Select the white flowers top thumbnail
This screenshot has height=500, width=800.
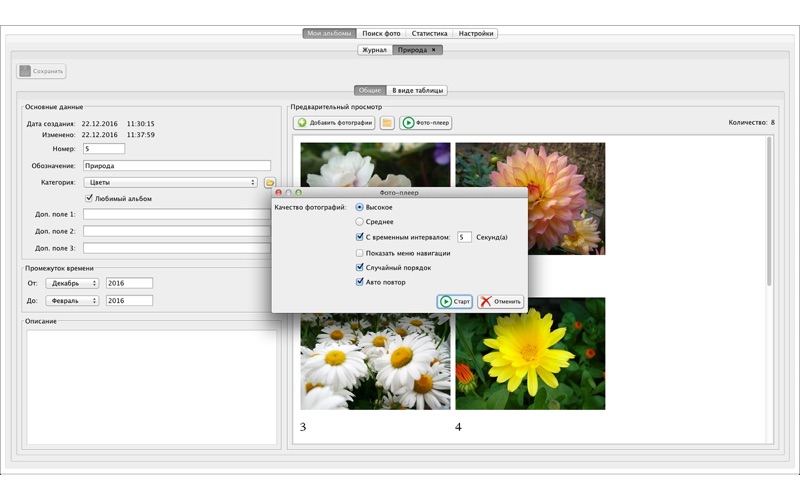point(376,164)
